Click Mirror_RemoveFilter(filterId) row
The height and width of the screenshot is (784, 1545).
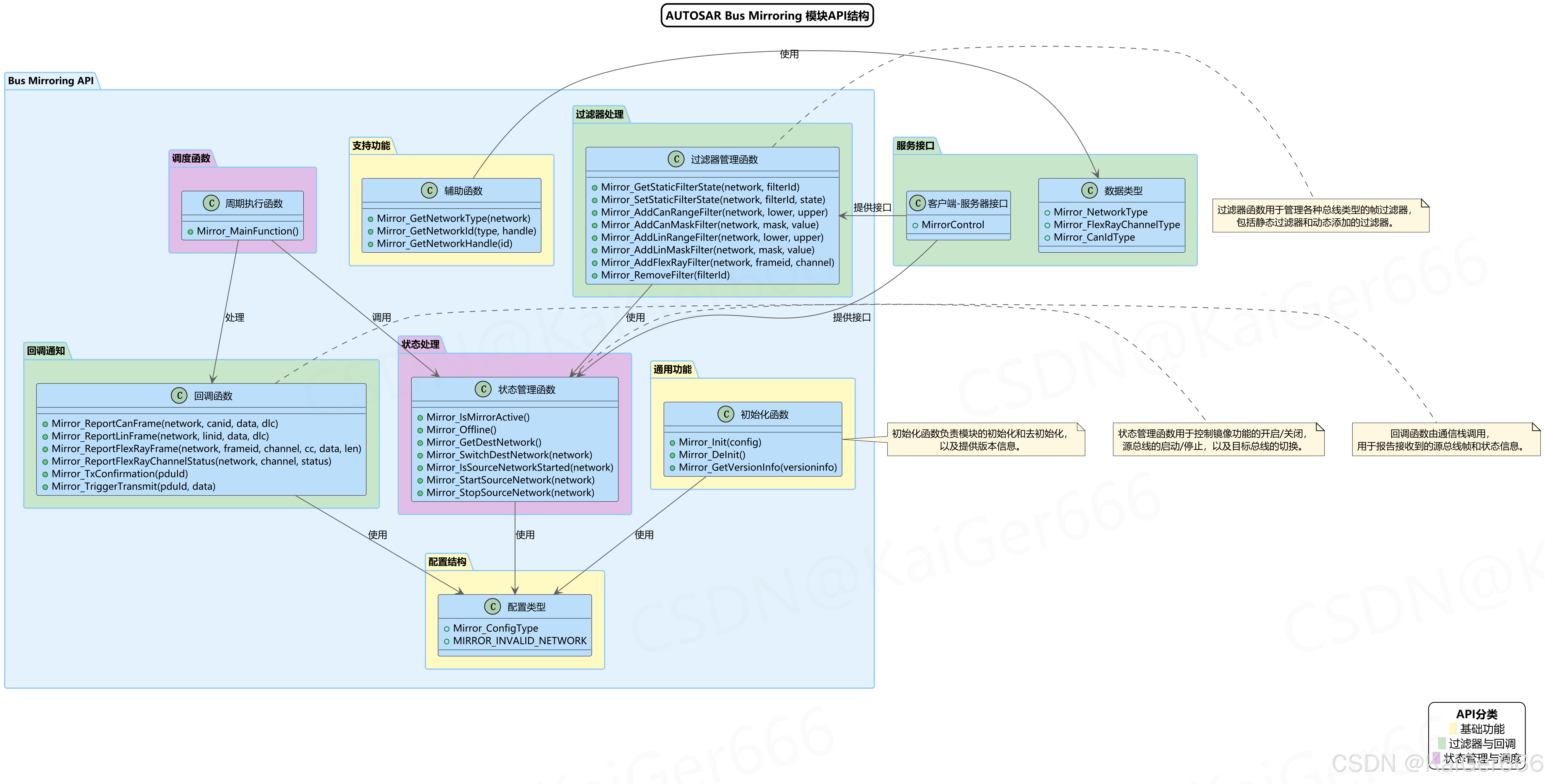click(661, 275)
